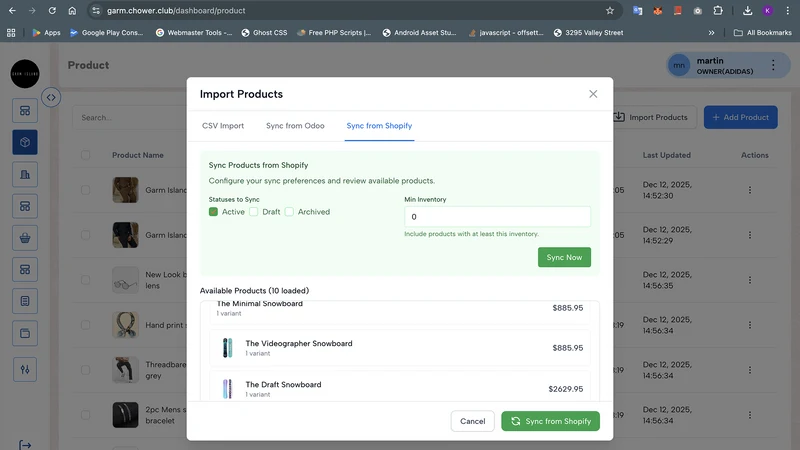Click The Draft Snowboard thumbnail
Screen dimensions: 800x450
point(228,389)
